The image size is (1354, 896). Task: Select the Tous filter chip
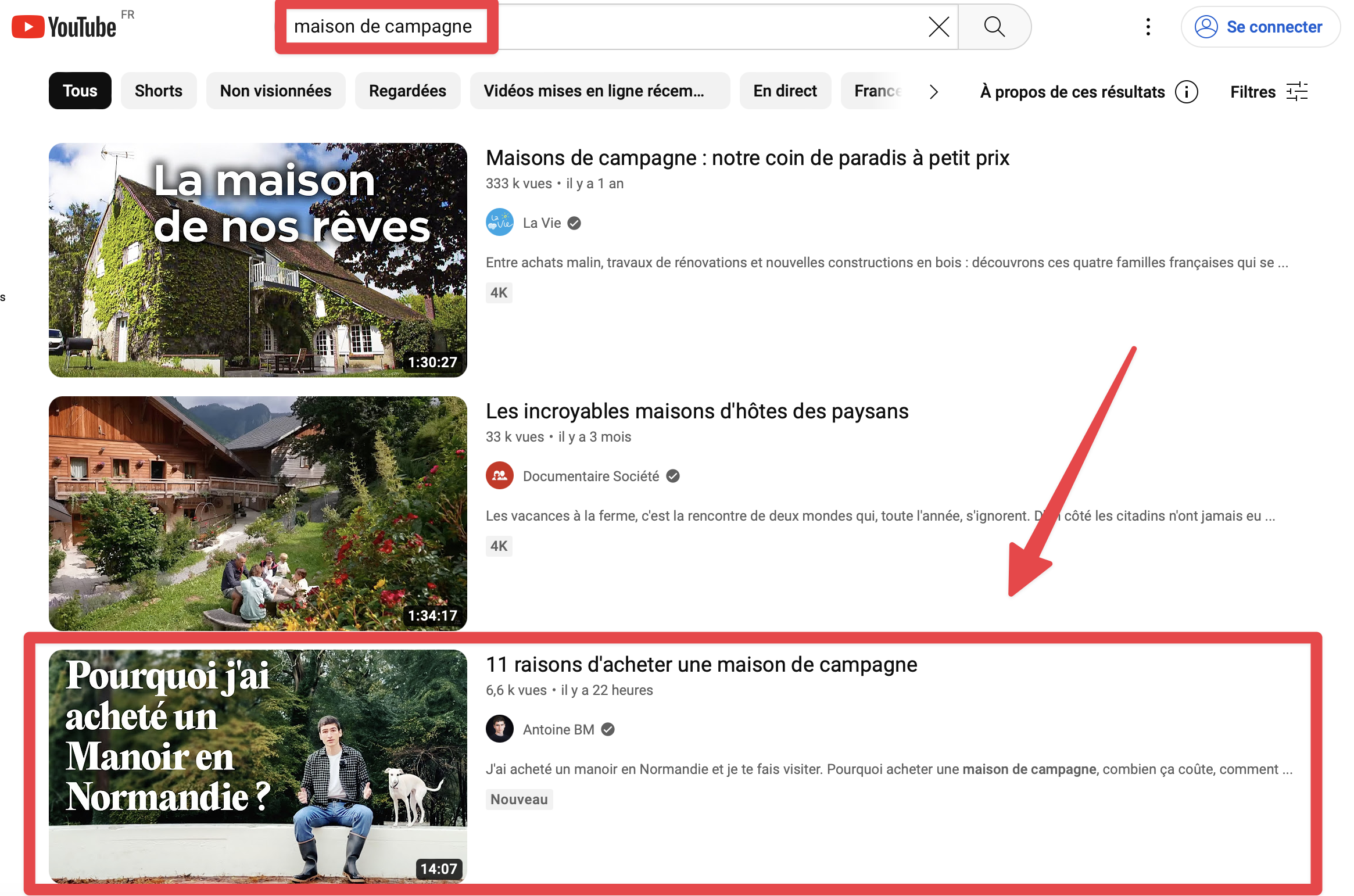(80, 91)
